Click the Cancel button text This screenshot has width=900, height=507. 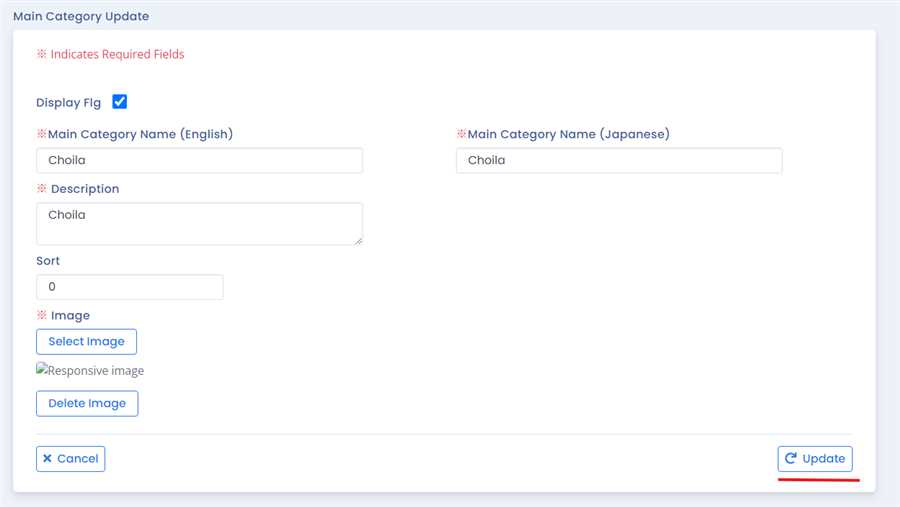coord(78,459)
